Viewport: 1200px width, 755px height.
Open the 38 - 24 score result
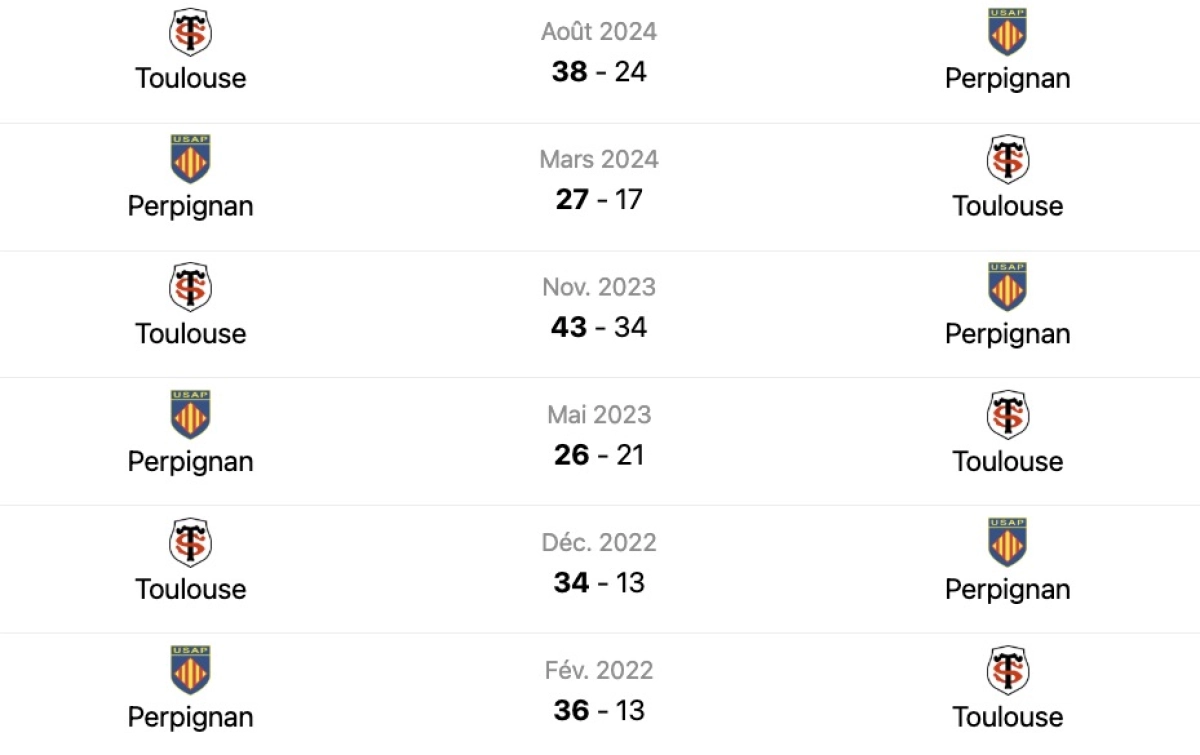599,72
